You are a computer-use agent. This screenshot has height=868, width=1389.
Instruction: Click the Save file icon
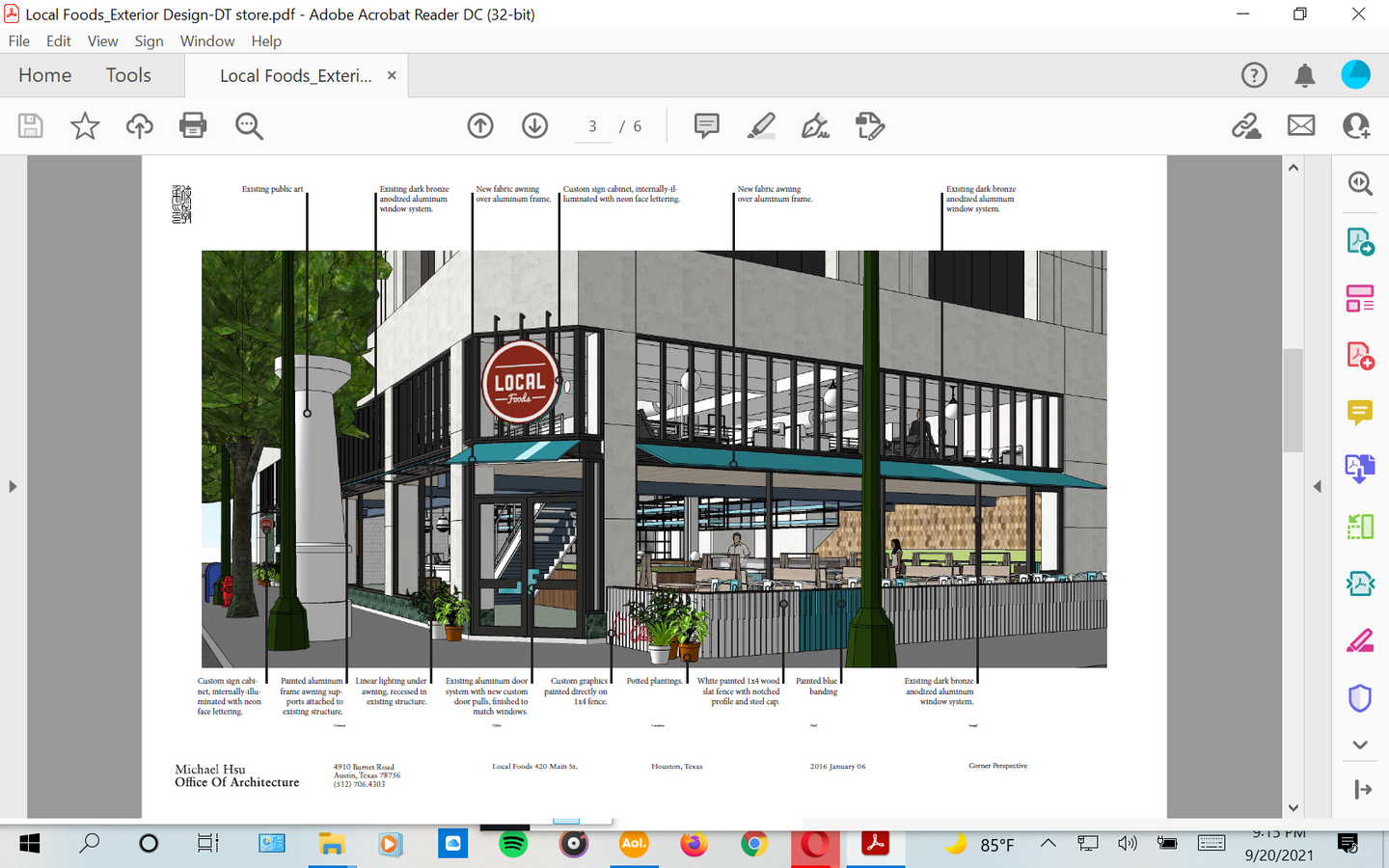31,125
